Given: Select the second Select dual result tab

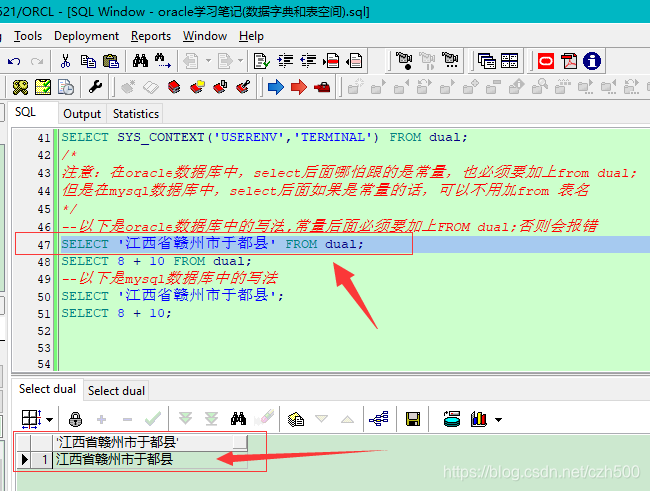Looking at the screenshot, I should coord(116,391).
